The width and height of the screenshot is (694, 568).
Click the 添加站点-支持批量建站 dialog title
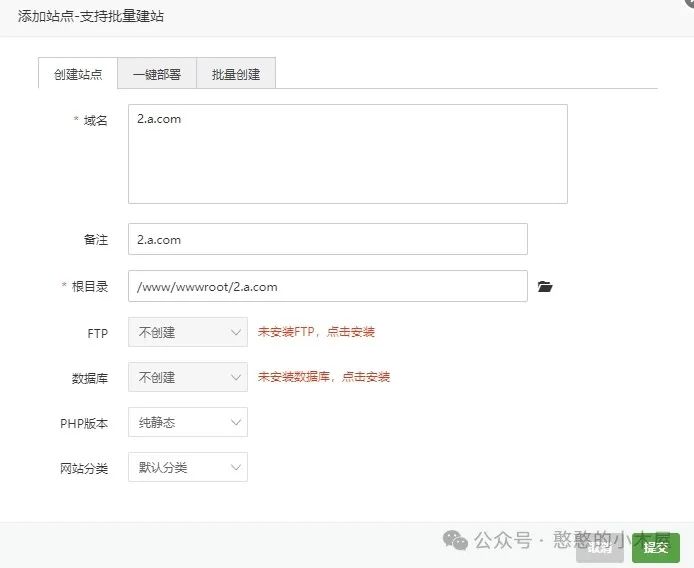click(x=91, y=17)
